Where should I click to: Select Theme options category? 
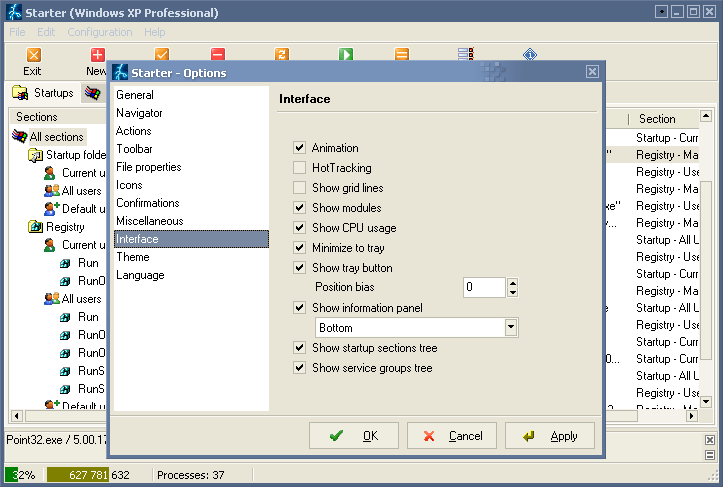(x=191, y=256)
